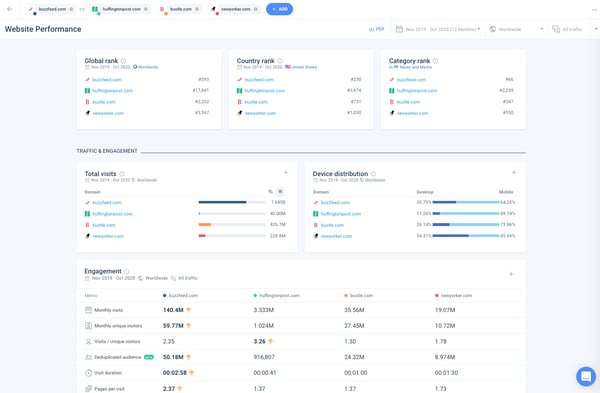Remove huffingtonpost.com from the comparison bar
The height and width of the screenshot is (393, 600).
pyautogui.click(x=146, y=9)
